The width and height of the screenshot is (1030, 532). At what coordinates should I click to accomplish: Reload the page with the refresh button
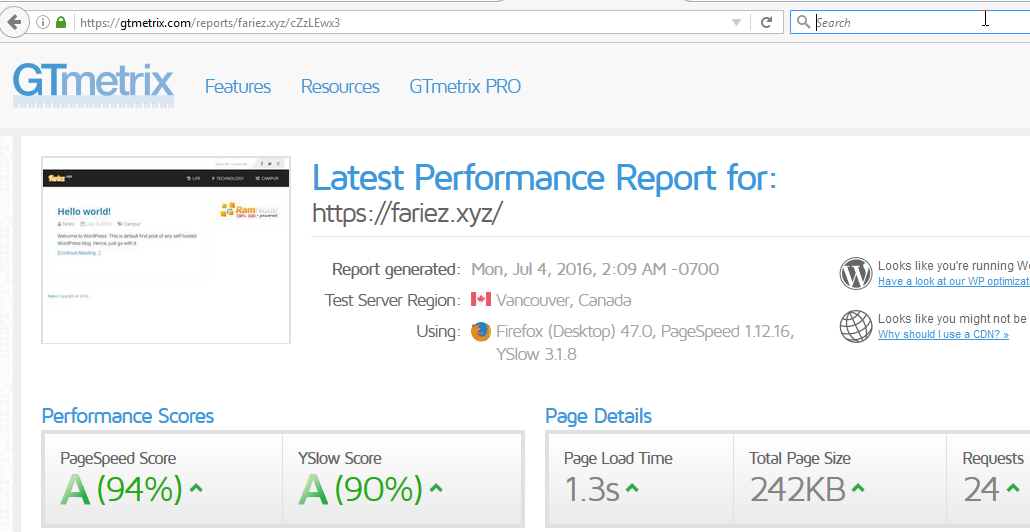[x=766, y=22]
